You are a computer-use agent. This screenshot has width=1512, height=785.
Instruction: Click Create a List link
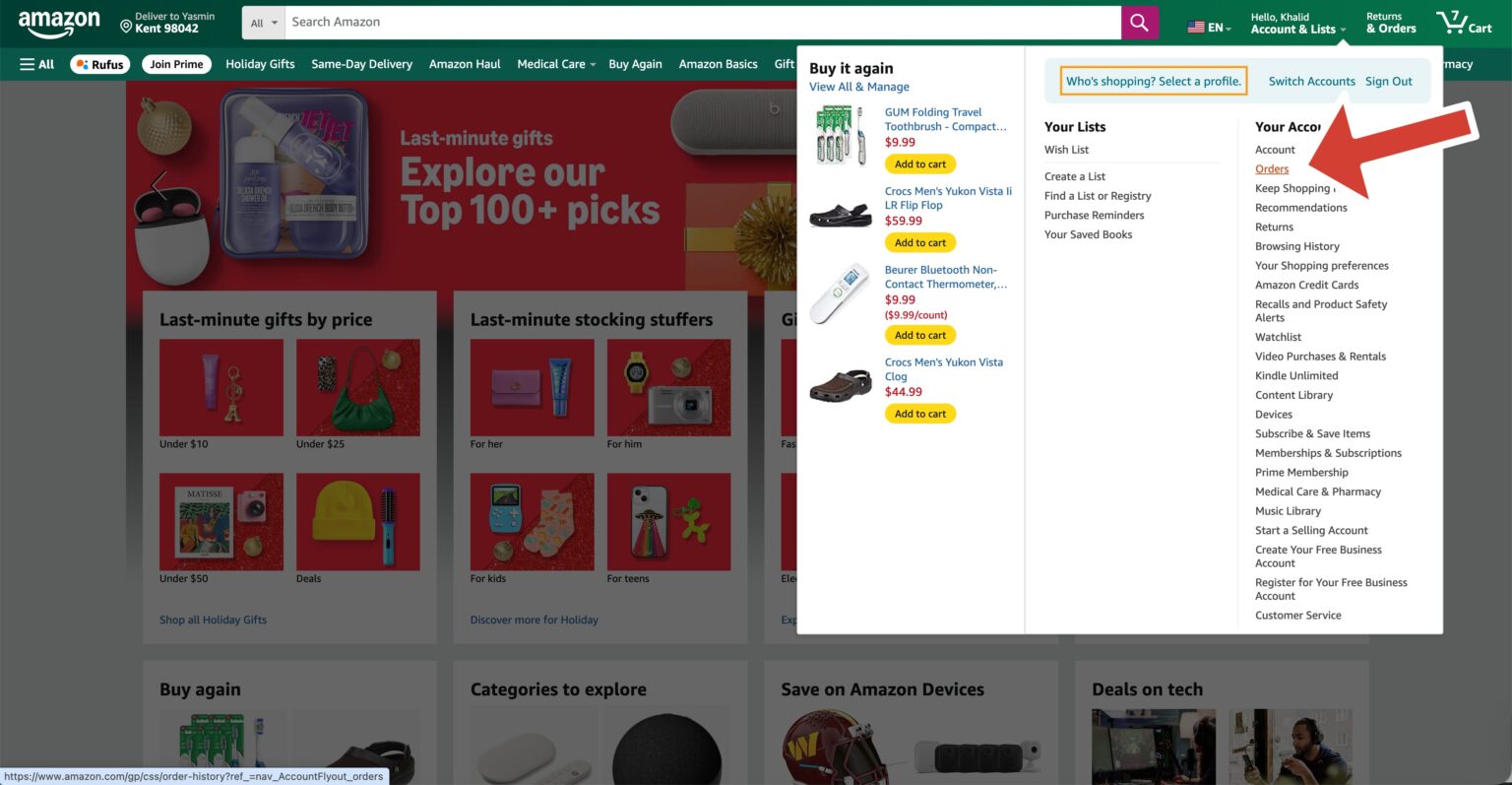pos(1075,176)
